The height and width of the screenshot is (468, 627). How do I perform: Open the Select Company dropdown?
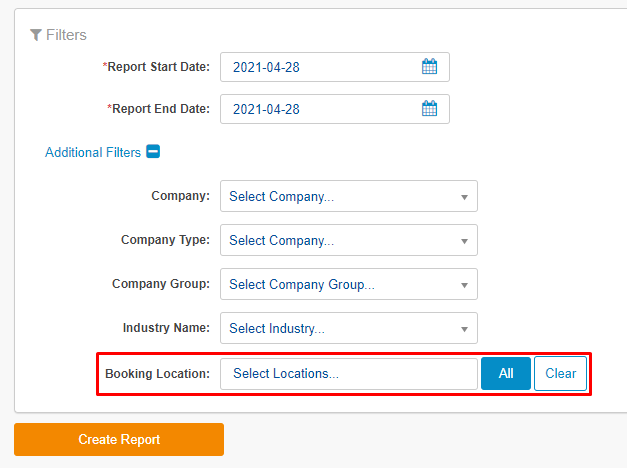click(x=349, y=196)
